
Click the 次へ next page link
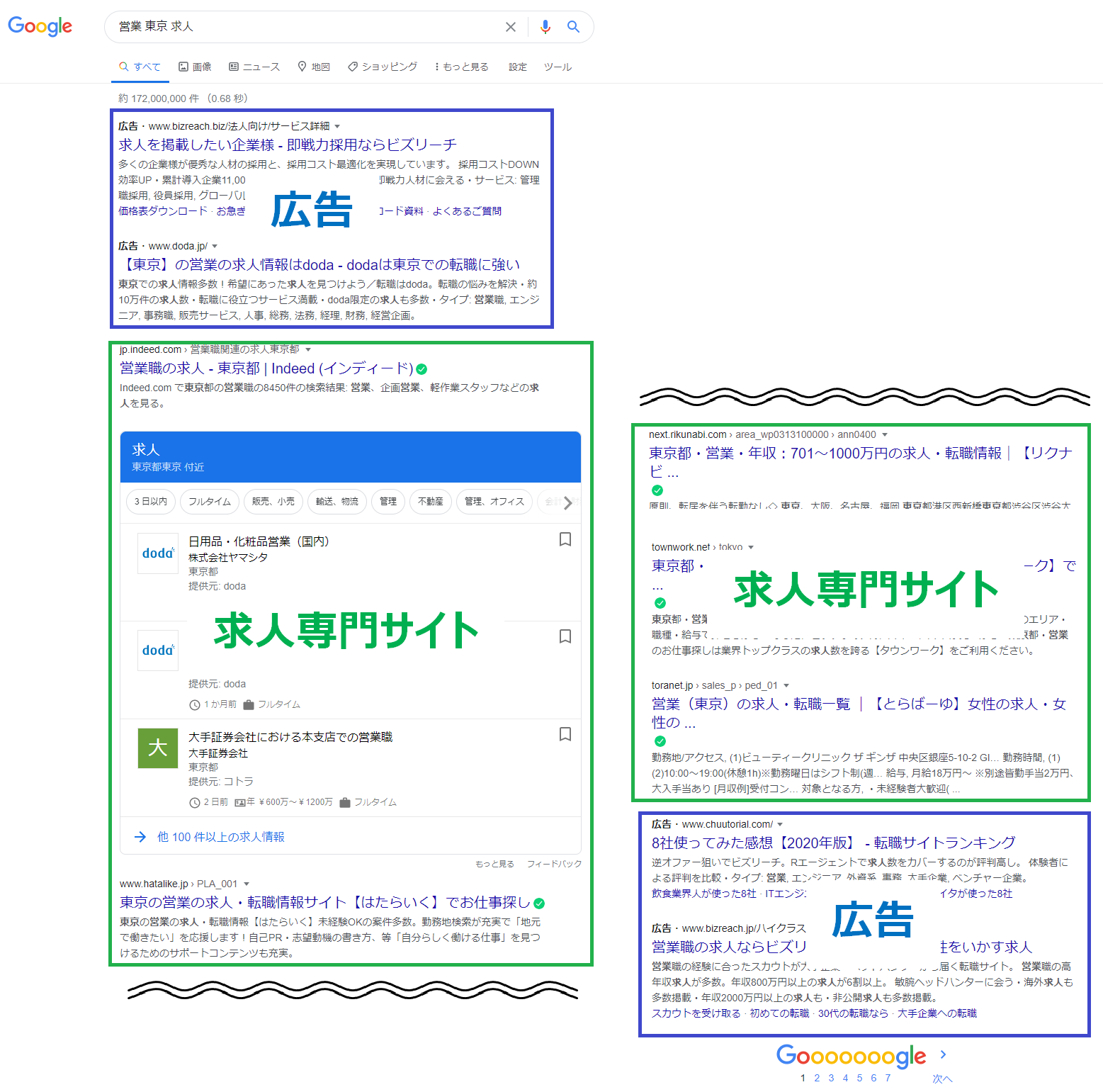tap(942, 1079)
